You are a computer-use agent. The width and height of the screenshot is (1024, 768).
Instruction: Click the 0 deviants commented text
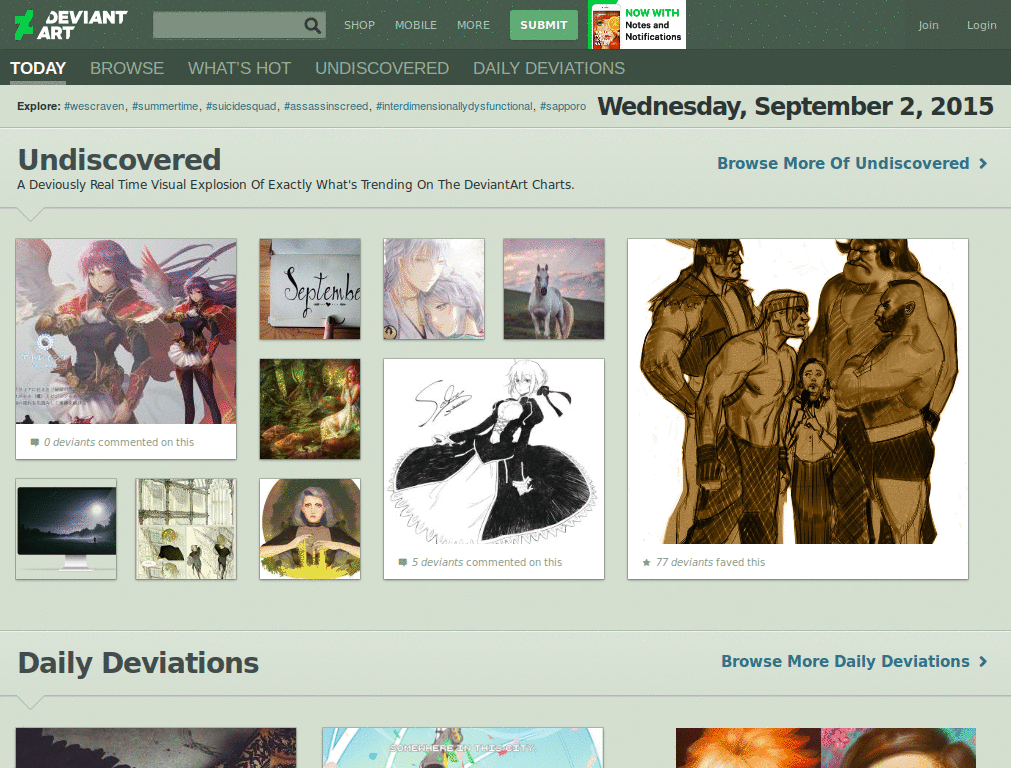(119, 442)
